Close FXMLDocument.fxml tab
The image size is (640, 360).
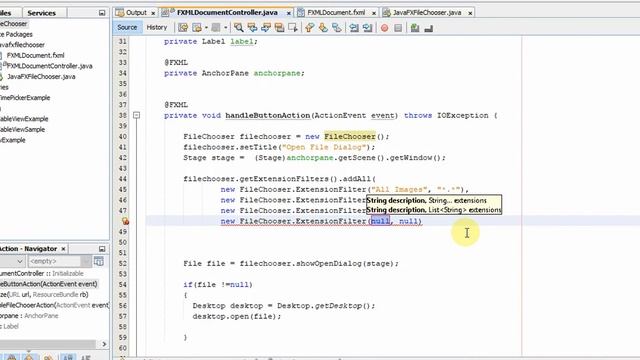[x=373, y=13]
